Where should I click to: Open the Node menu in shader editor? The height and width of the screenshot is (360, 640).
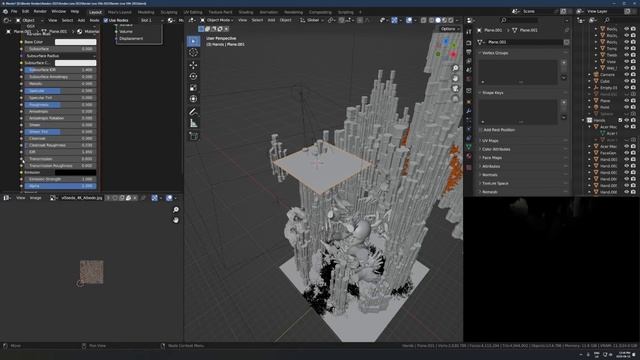pyautogui.click(x=94, y=20)
